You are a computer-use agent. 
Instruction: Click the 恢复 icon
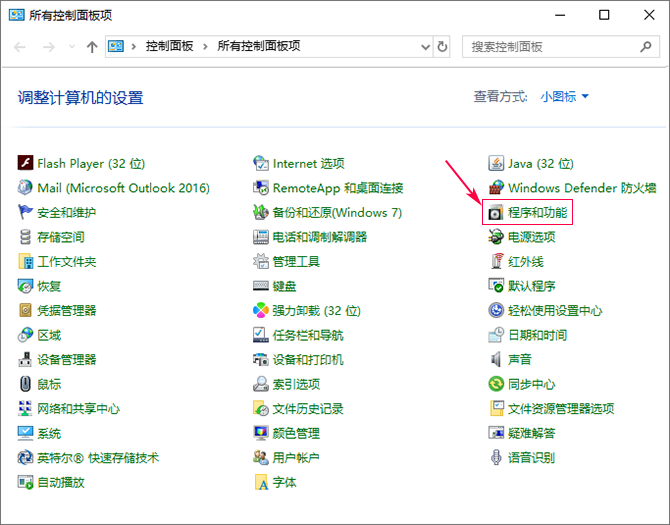pos(25,286)
